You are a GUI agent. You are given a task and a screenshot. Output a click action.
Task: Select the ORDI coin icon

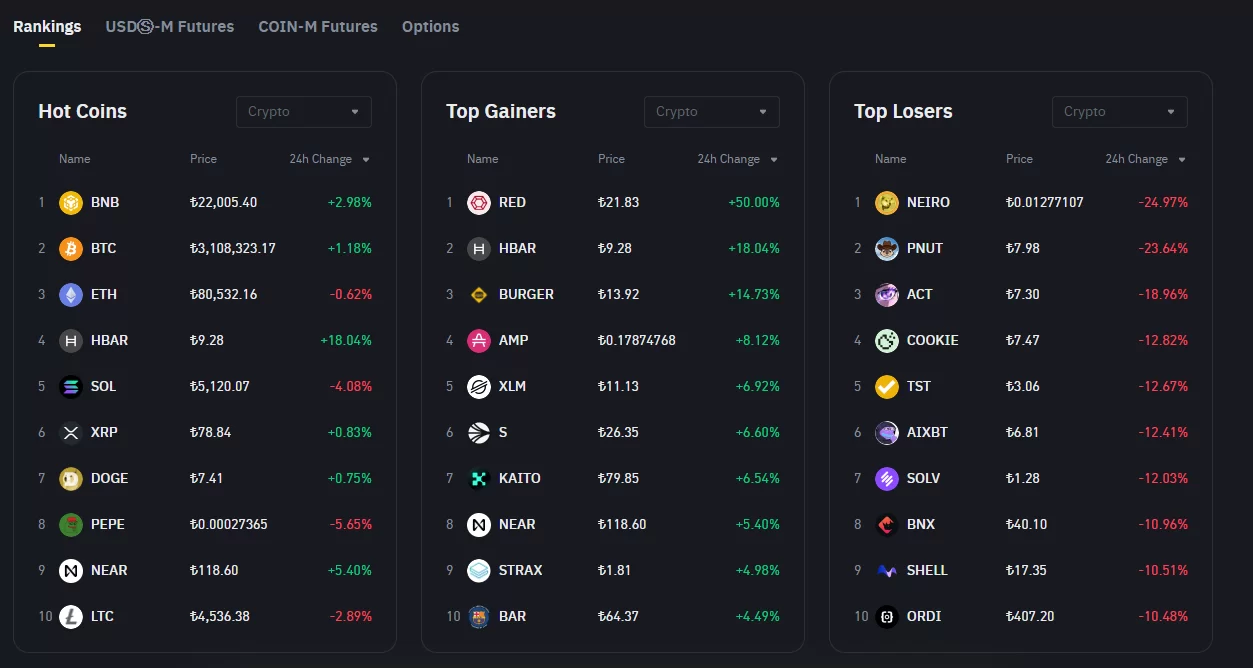(887, 617)
